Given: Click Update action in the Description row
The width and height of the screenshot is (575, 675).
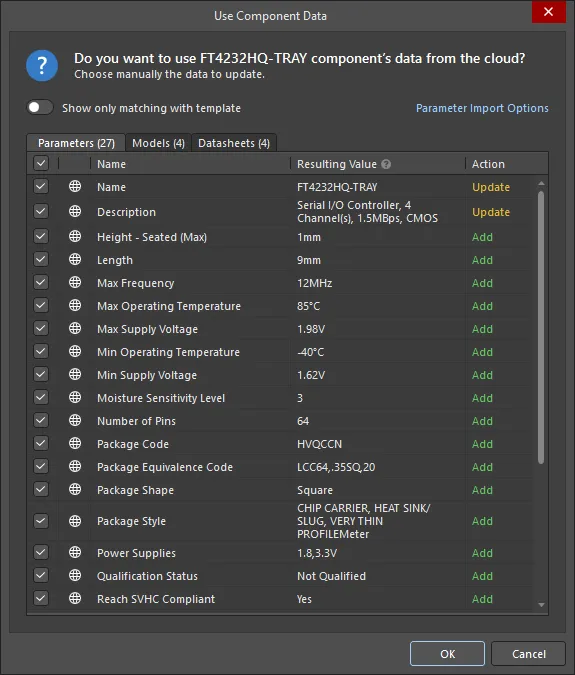Looking at the screenshot, I should click(x=491, y=212).
